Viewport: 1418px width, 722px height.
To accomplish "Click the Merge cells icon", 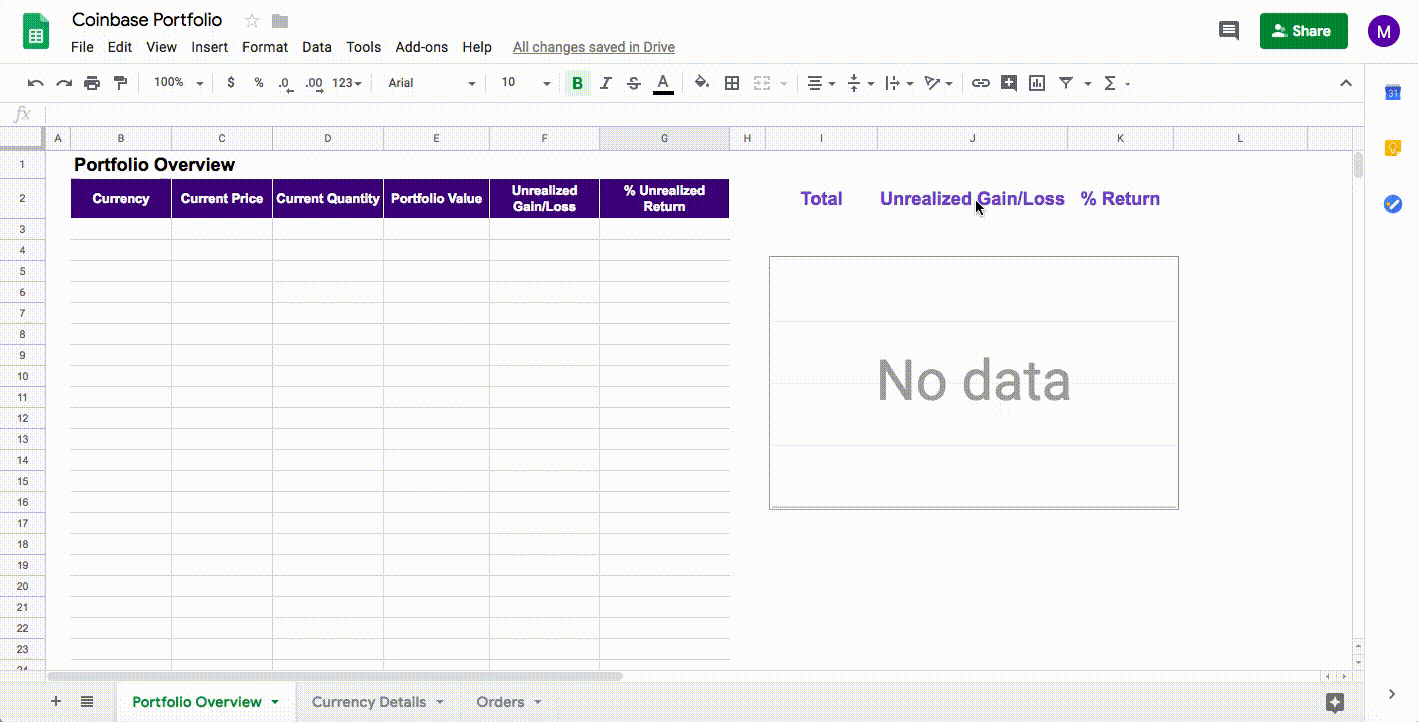I will point(762,83).
